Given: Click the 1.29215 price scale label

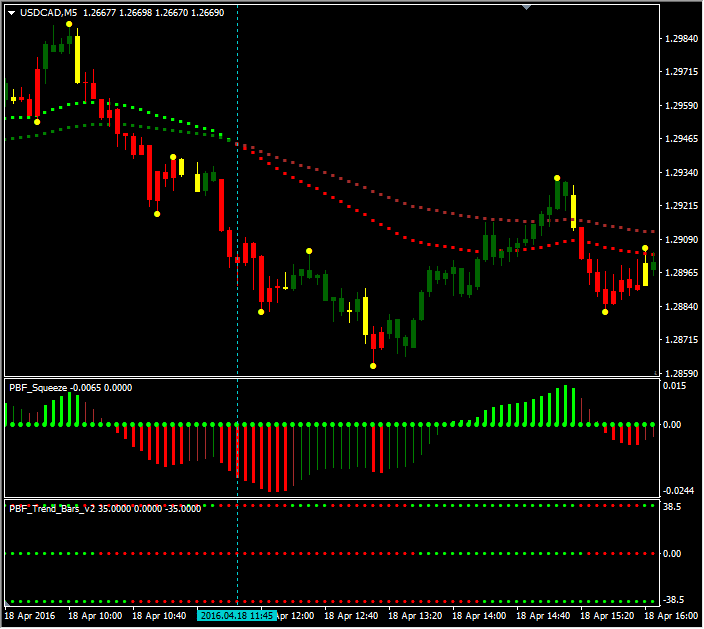Looking at the screenshot, I should point(681,206).
